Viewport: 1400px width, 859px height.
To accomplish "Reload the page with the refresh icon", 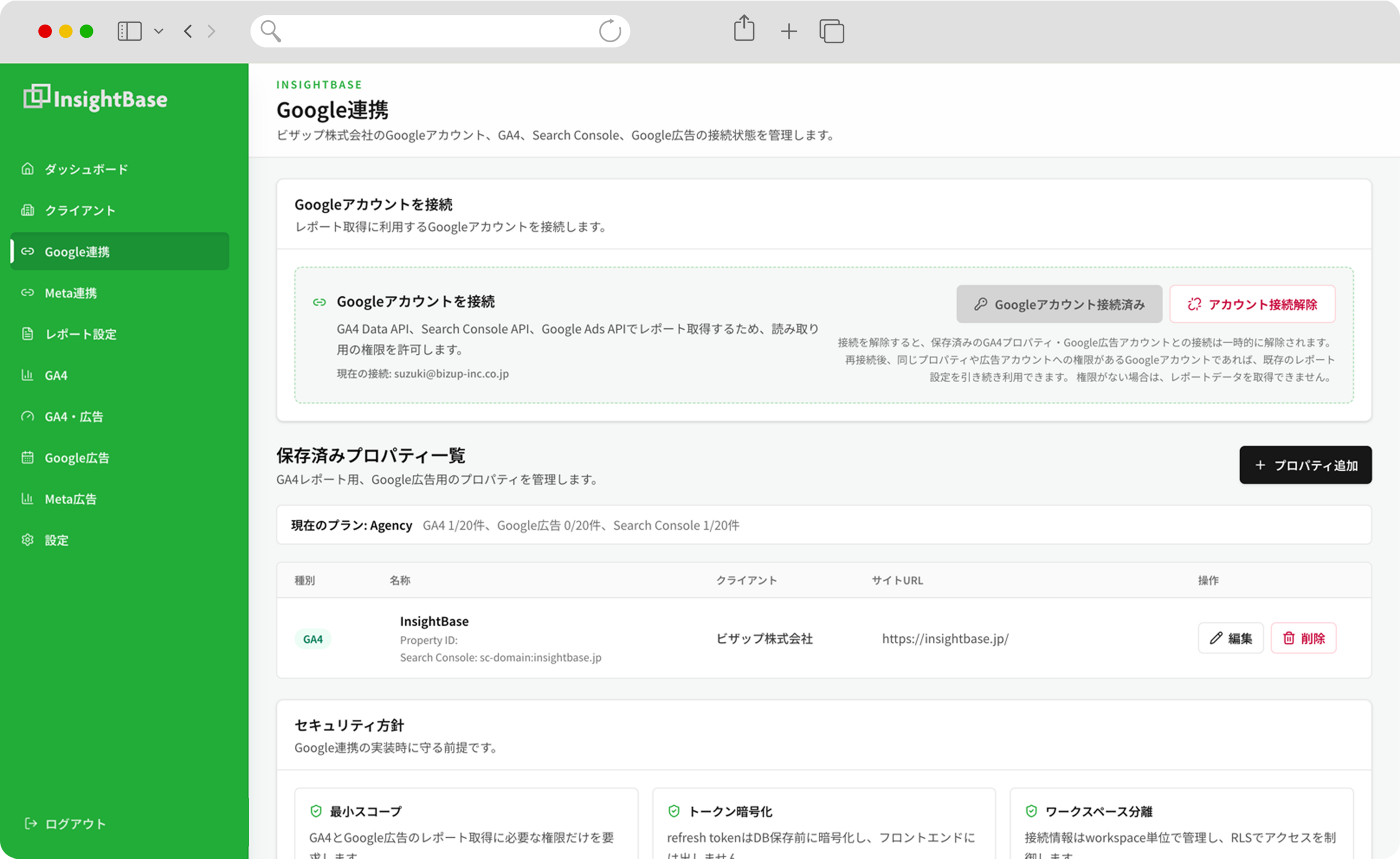I will (610, 31).
